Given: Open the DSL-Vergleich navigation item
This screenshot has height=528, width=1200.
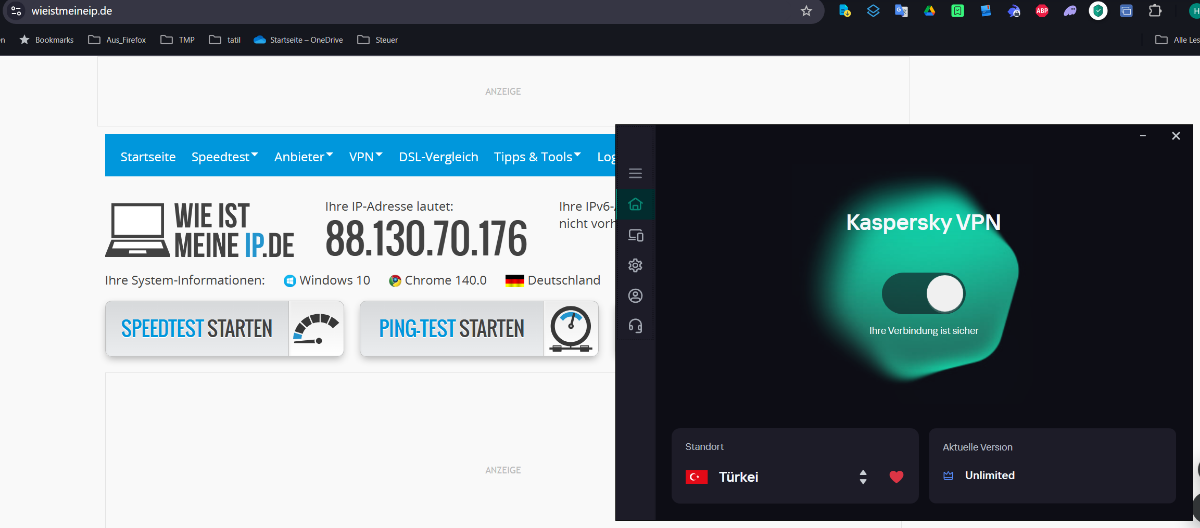Looking at the screenshot, I should (x=438, y=156).
